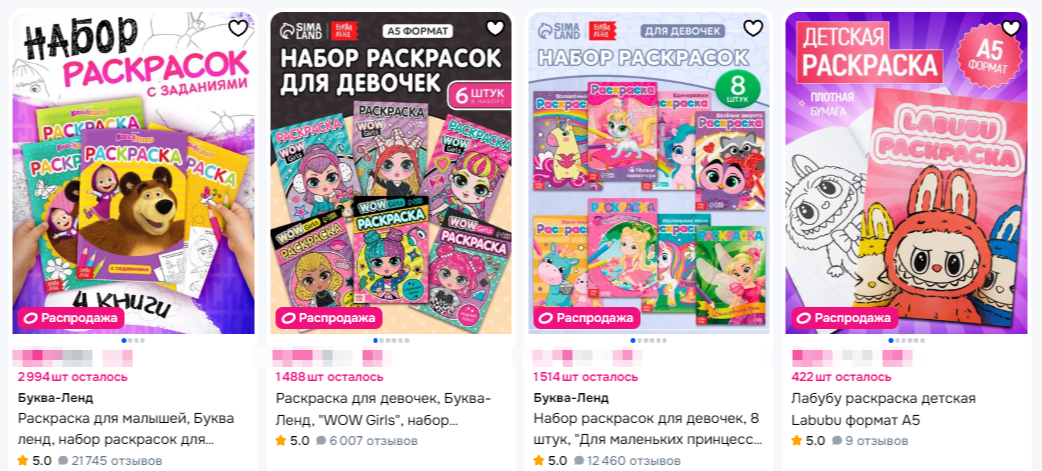This screenshot has width=1042, height=471.
Task: Select image carousel dots under WOW Girls image
Action: point(391,340)
